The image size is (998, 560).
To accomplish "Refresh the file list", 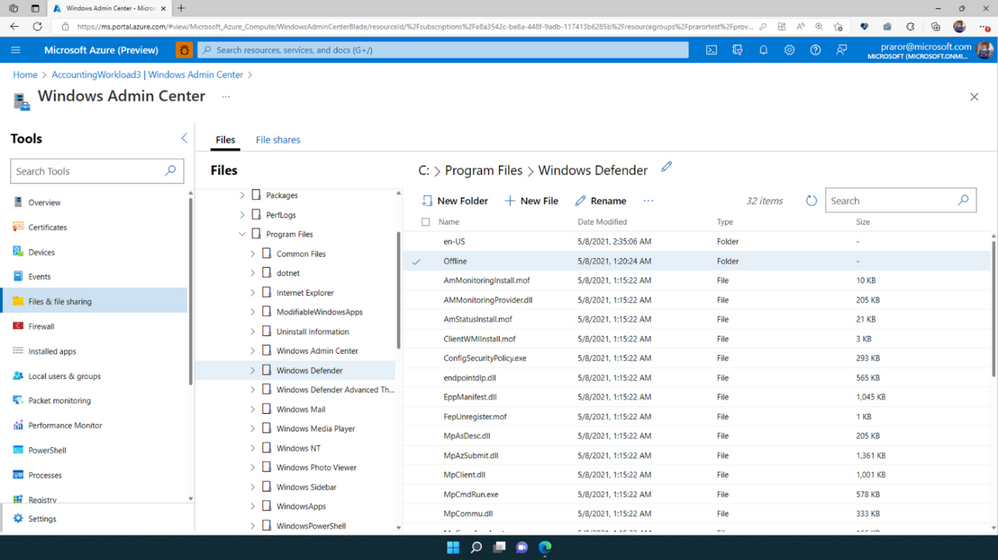I will click(811, 200).
